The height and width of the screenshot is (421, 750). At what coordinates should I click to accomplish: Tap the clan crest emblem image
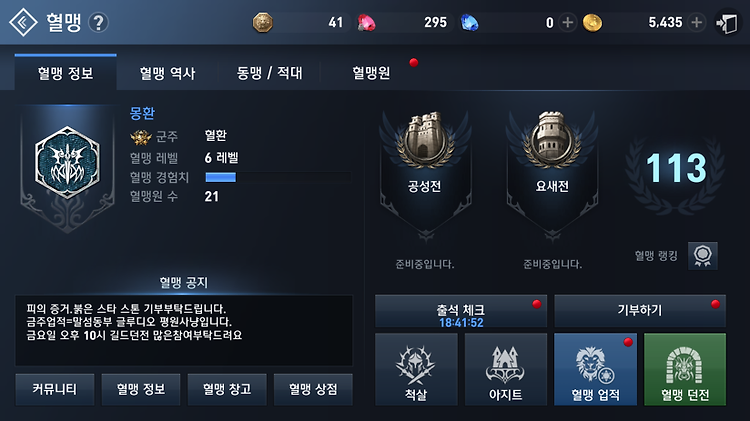pyautogui.click(x=67, y=163)
